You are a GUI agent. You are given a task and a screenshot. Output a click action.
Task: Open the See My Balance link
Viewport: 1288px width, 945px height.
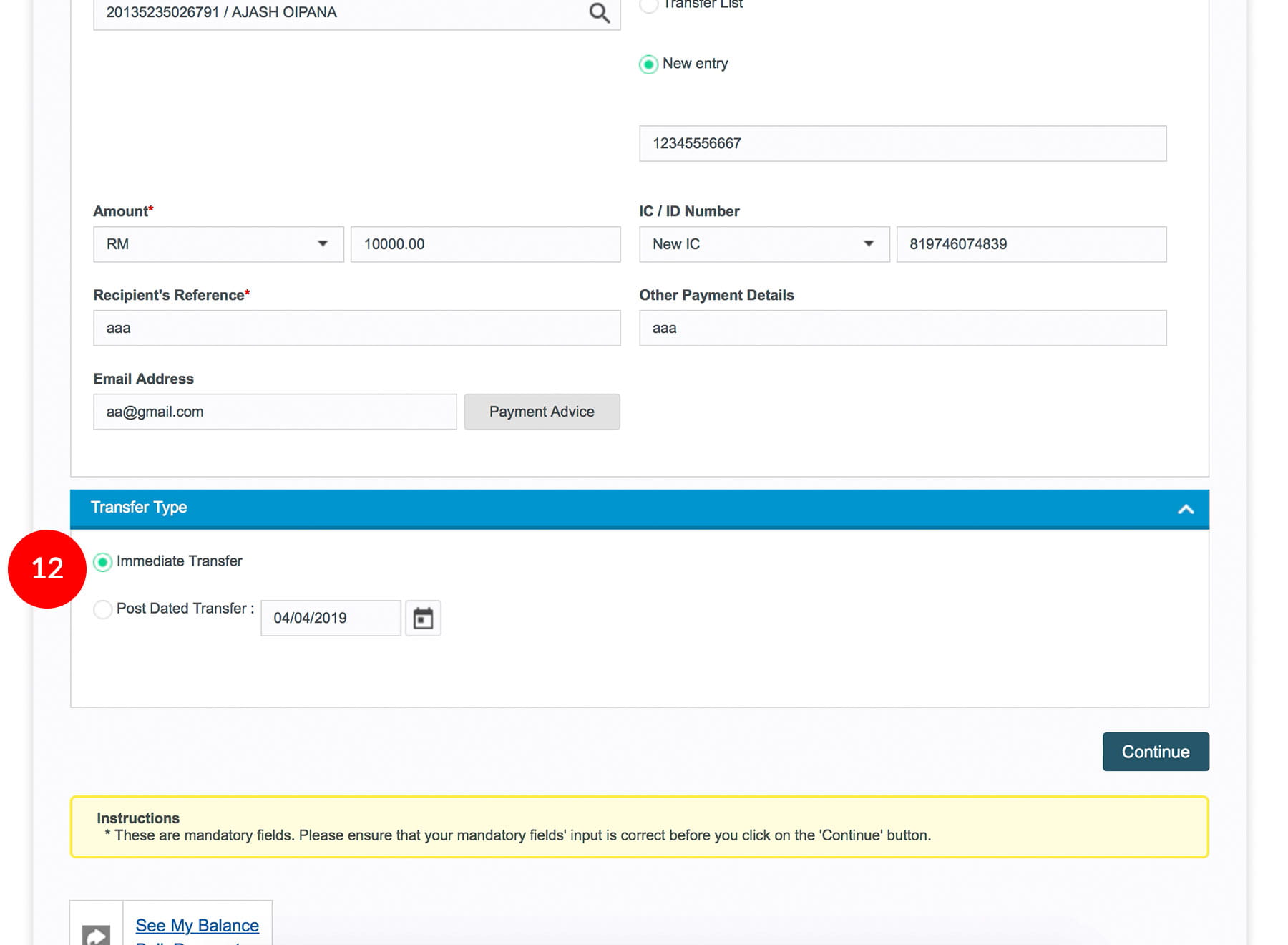point(197,925)
